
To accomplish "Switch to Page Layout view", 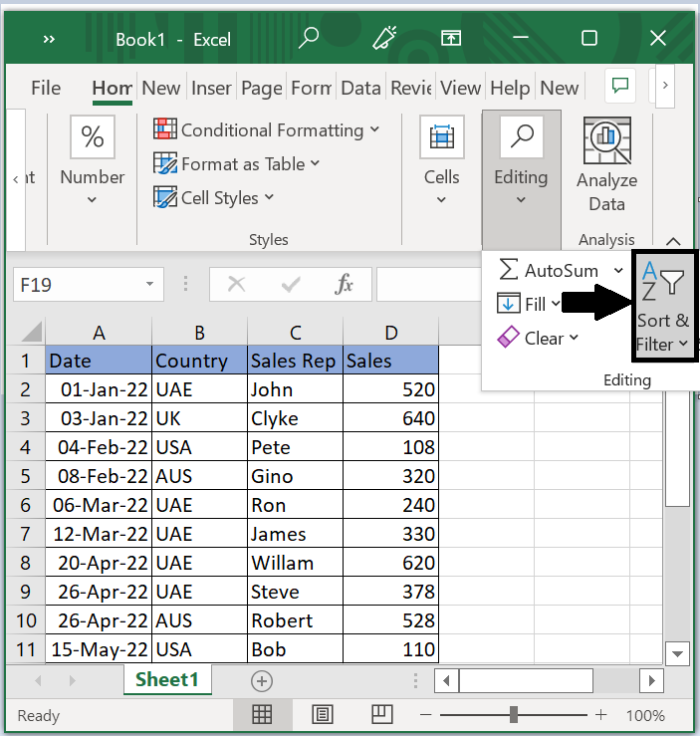I will pyautogui.click(x=322, y=715).
